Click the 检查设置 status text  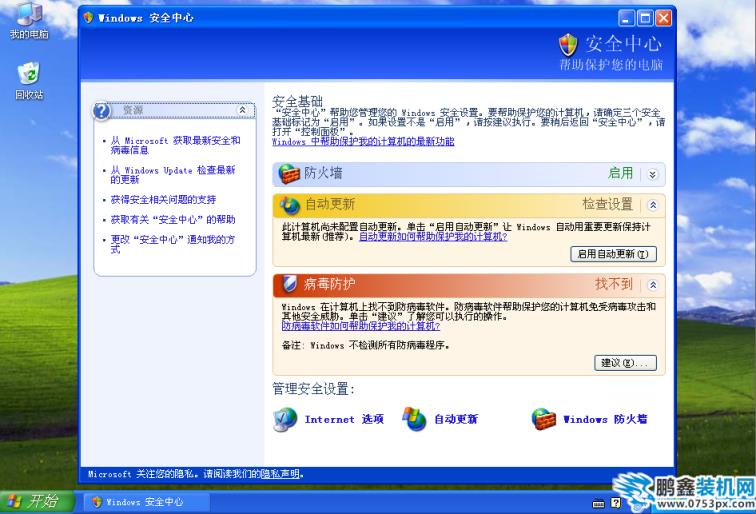[608, 204]
